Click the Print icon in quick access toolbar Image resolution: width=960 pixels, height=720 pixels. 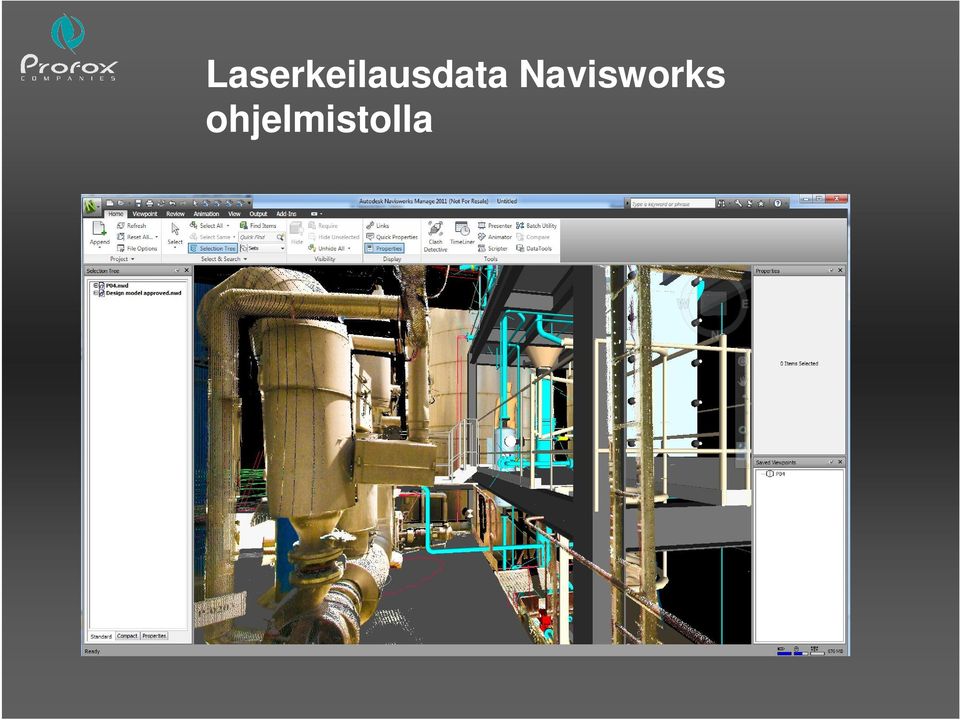tap(149, 203)
